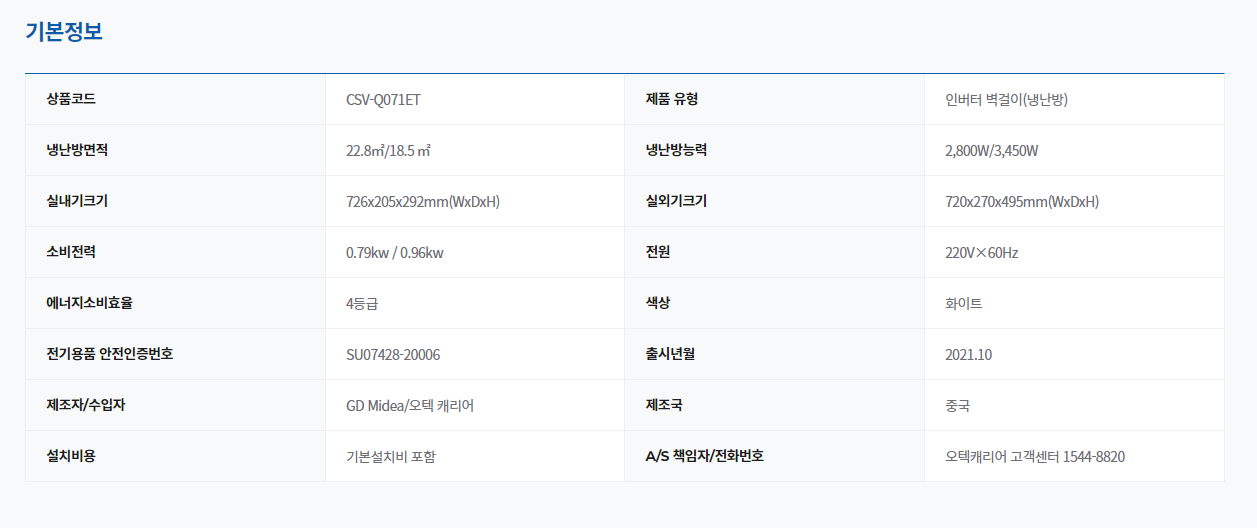Click the A/S 책임자/전화번호 label
Viewport: 1257px width, 528px height.
point(704,456)
